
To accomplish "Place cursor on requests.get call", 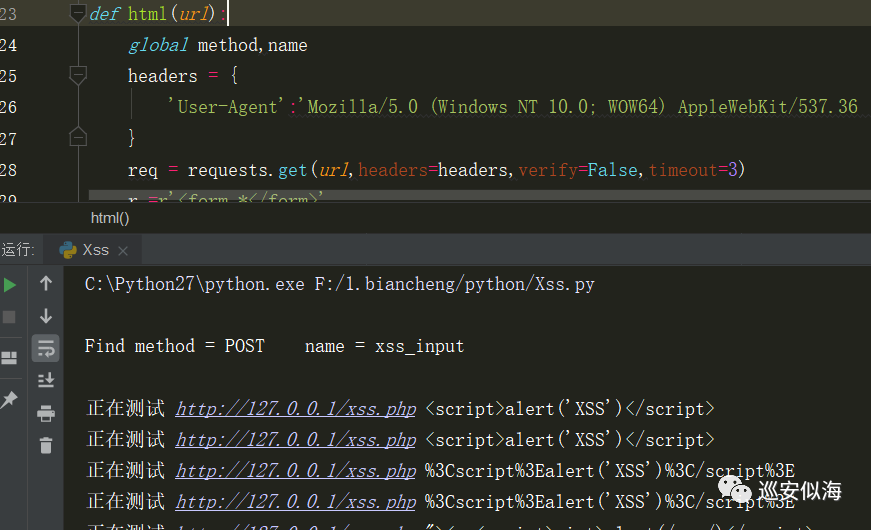I will point(247,170).
